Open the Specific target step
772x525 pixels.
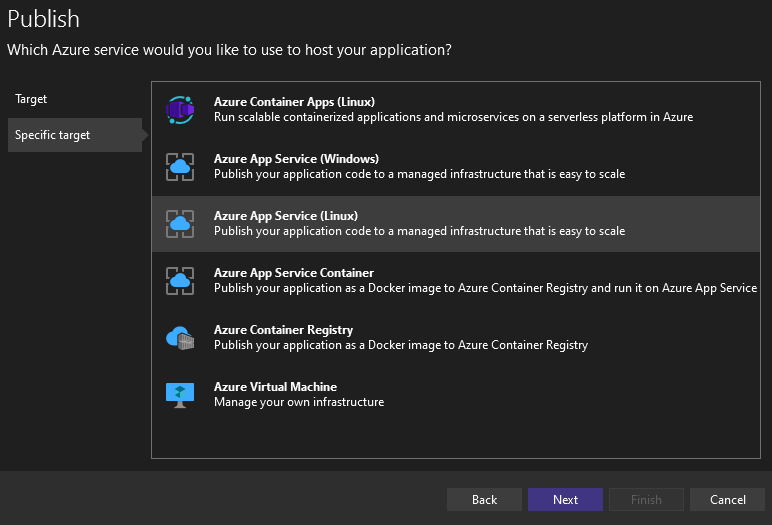[75, 135]
